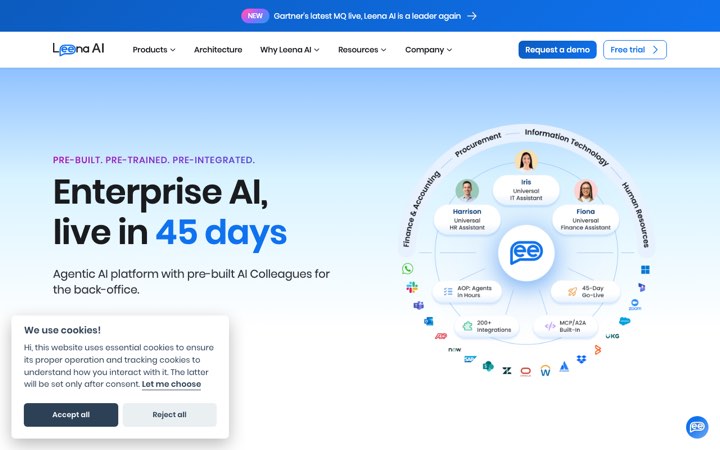Open the chat widget bubble
Image resolution: width=720 pixels, height=450 pixels.
(x=697, y=427)
